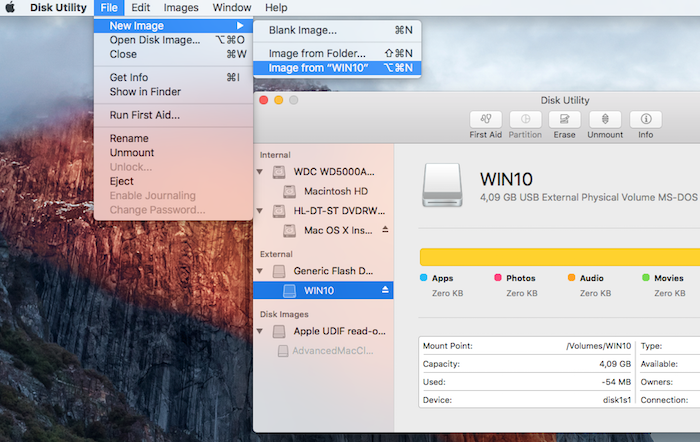Select Run First Aid in File menu
700x442 pixels.
[x=144, y=115]
